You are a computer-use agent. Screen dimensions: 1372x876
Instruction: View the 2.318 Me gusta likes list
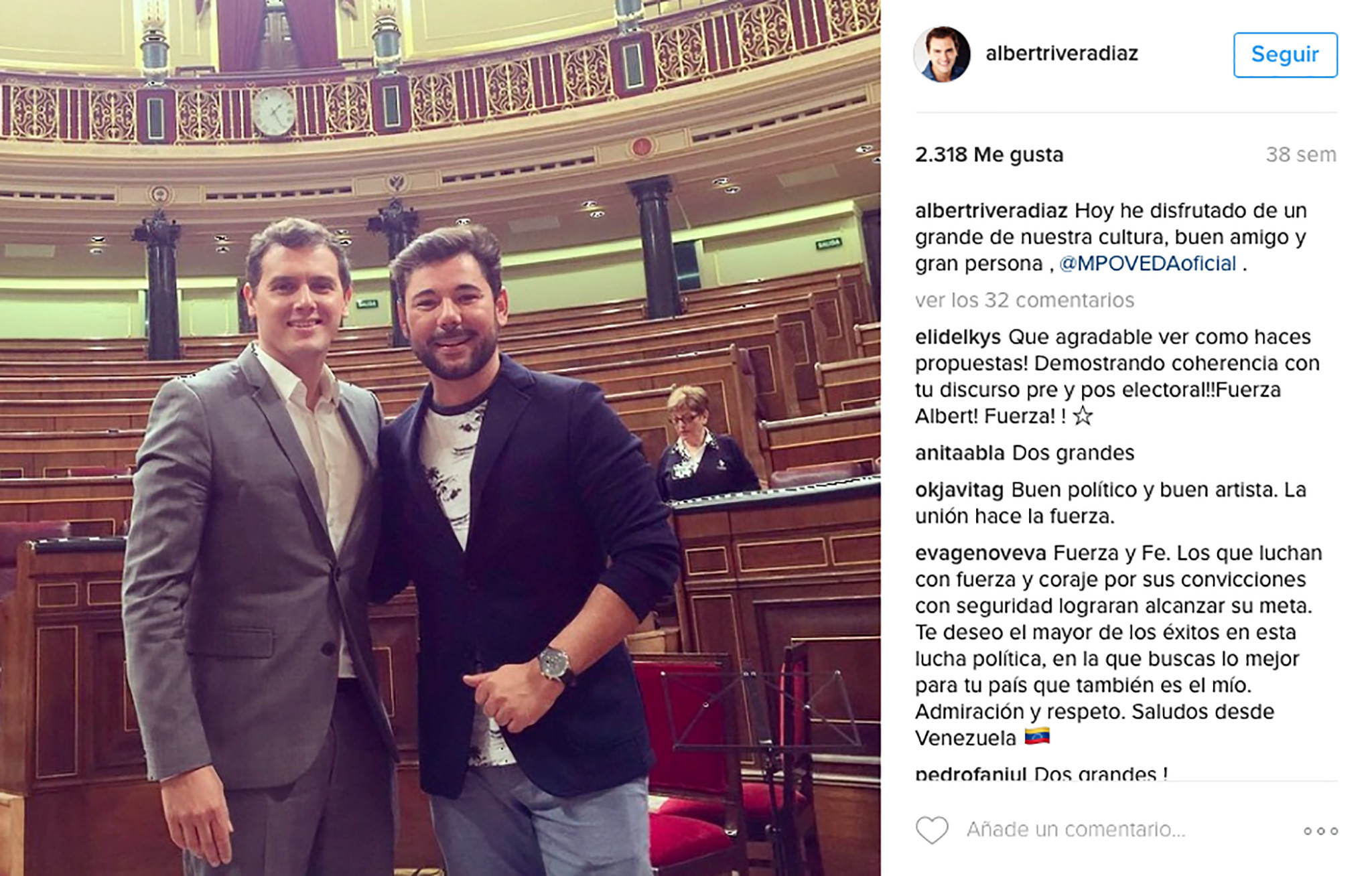(x=989, y=155)
